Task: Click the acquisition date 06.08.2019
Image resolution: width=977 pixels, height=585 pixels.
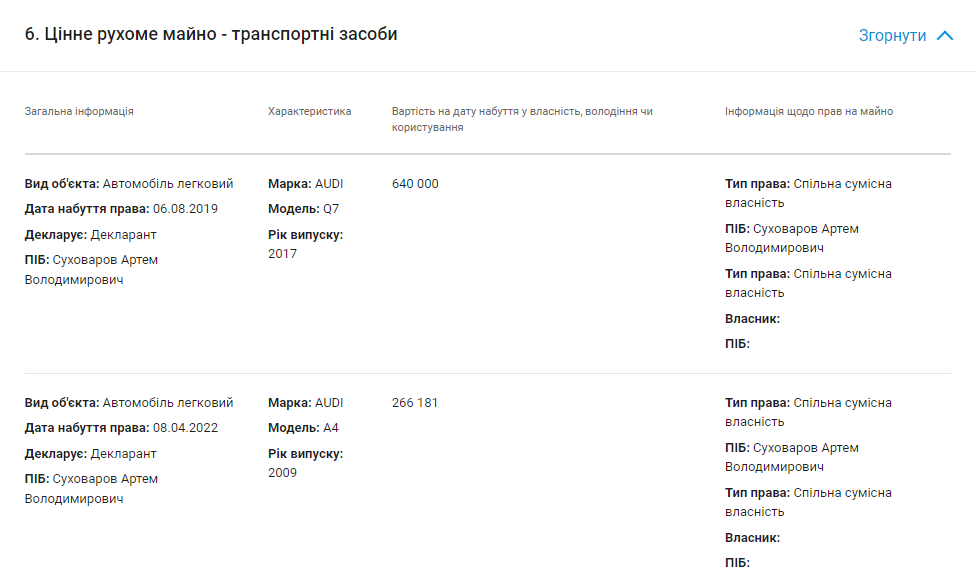Action: click(185, 209)
